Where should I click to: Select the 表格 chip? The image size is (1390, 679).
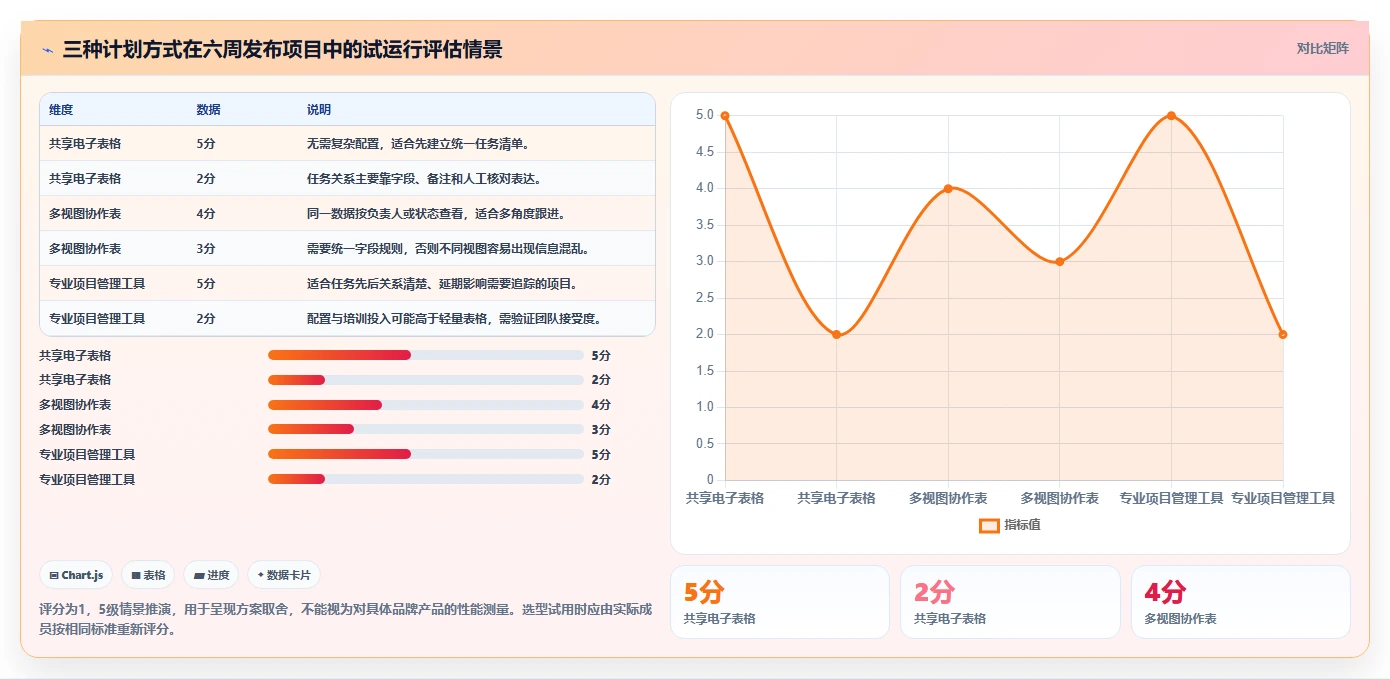pyautogui.click(x=148, y=575)
